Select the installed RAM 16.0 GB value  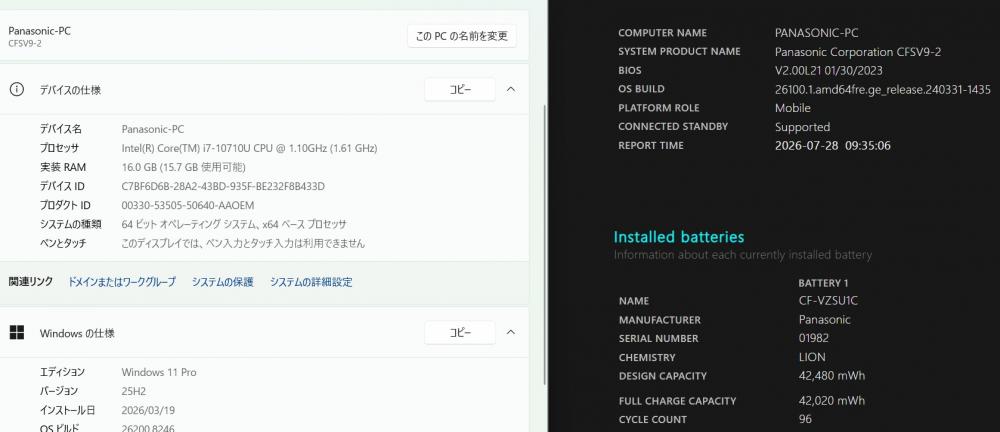pos(184,167)
